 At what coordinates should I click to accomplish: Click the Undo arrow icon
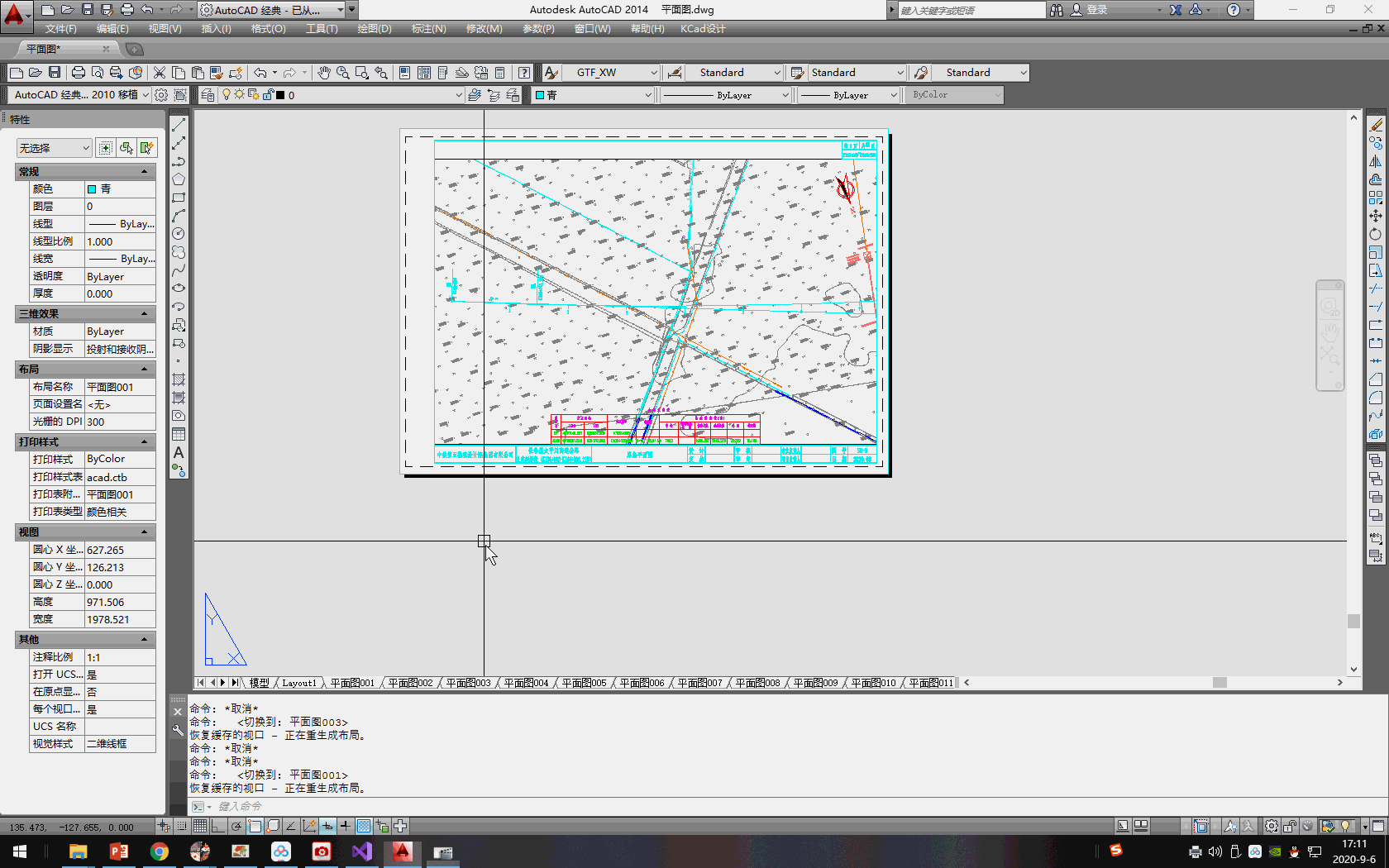(260, 73)
